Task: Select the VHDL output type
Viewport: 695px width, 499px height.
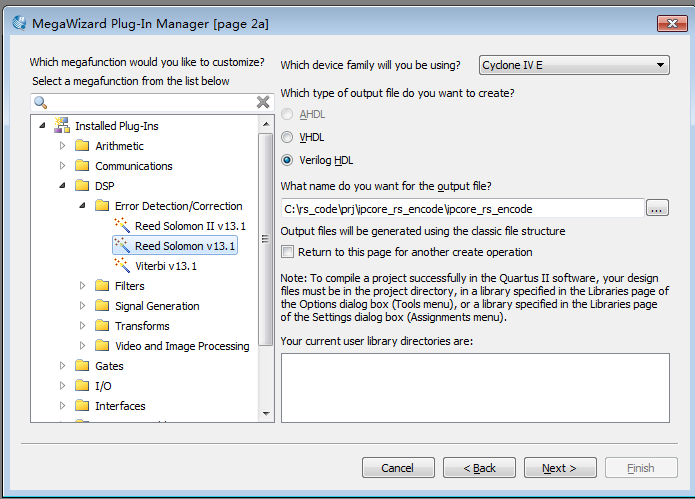Action: pos(287,137)
